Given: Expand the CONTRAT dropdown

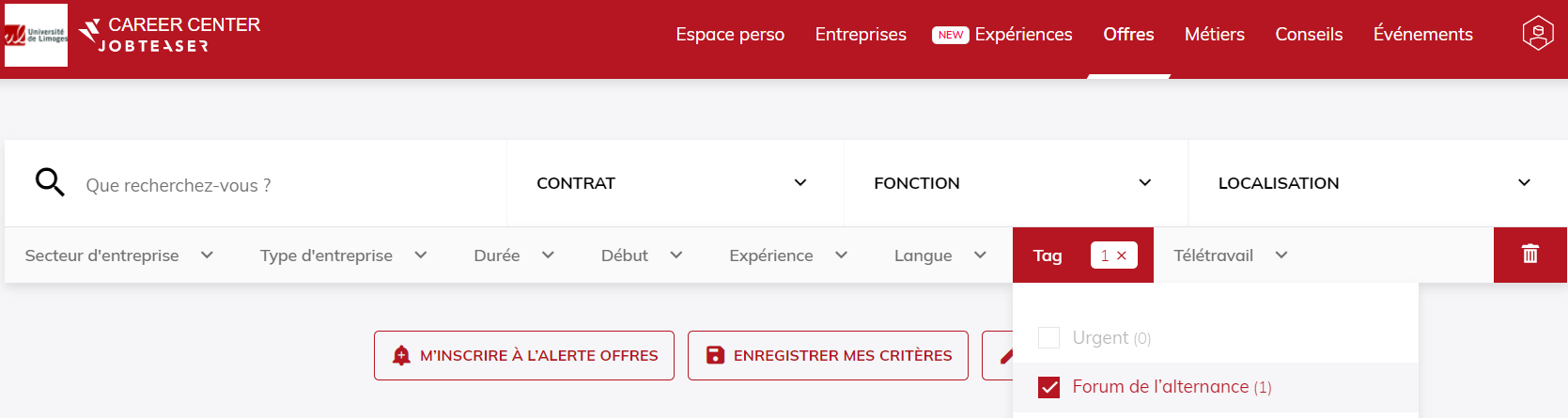Looking at the screenshot, I should tap(675, 183).
